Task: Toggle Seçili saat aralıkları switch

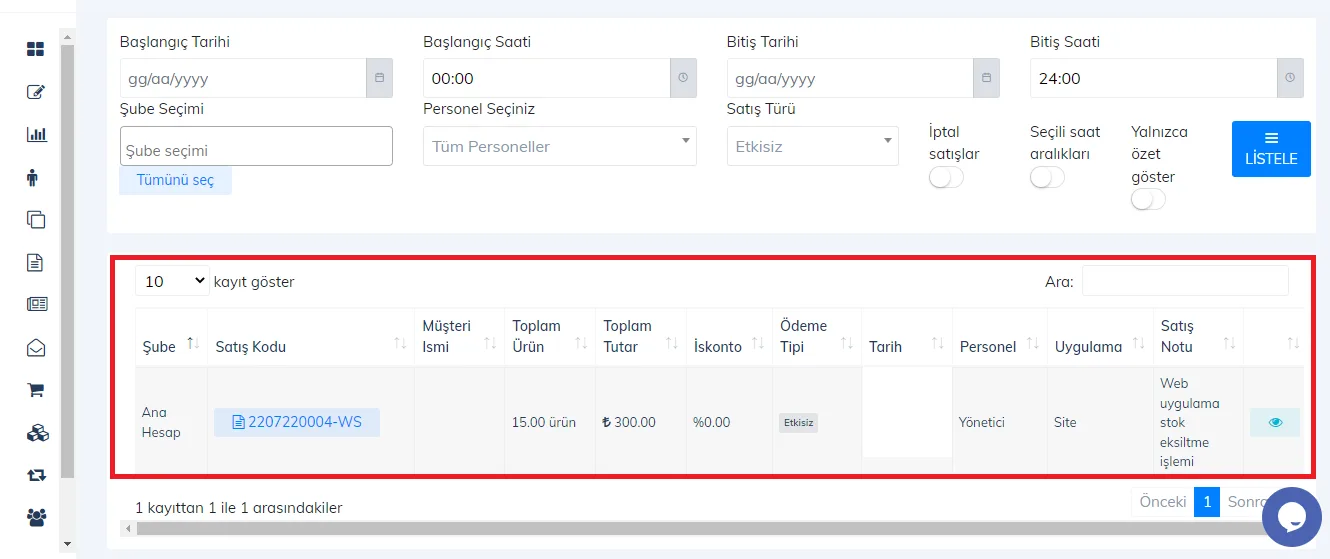Action: click(1047, 177)
